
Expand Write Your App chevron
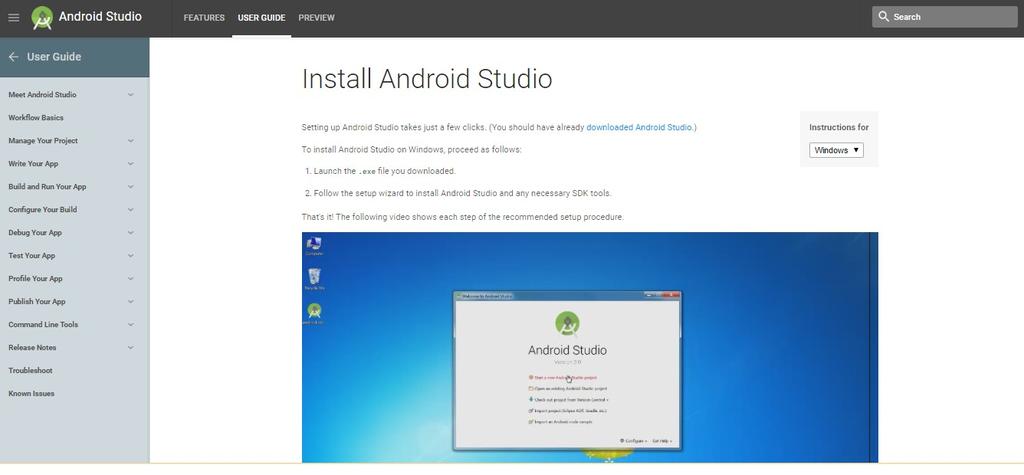131,164
